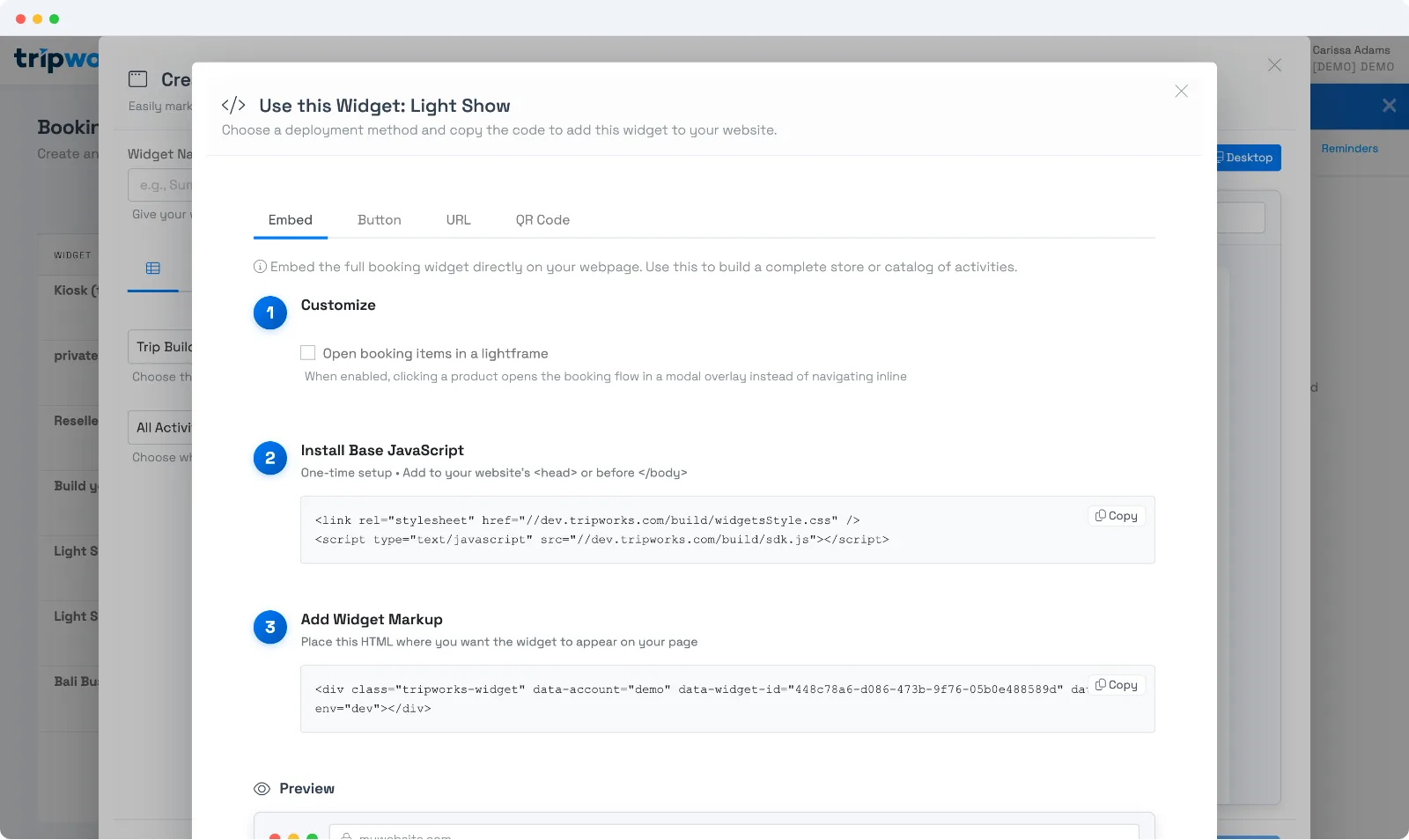The width and height of the screenshot is (1409, 840).
Task: Click the Install Base JavaScript heading
Action: 382,451
